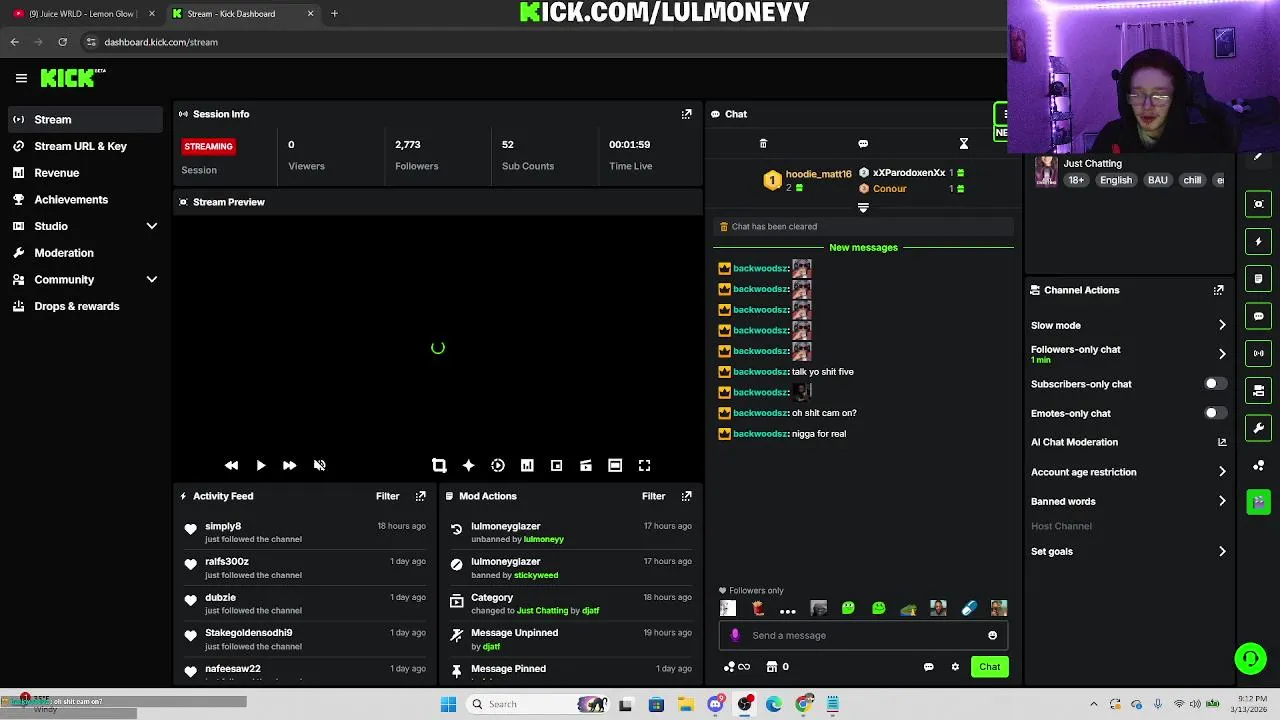Open the hamburger menu beside Kick logo

point(21,78)
